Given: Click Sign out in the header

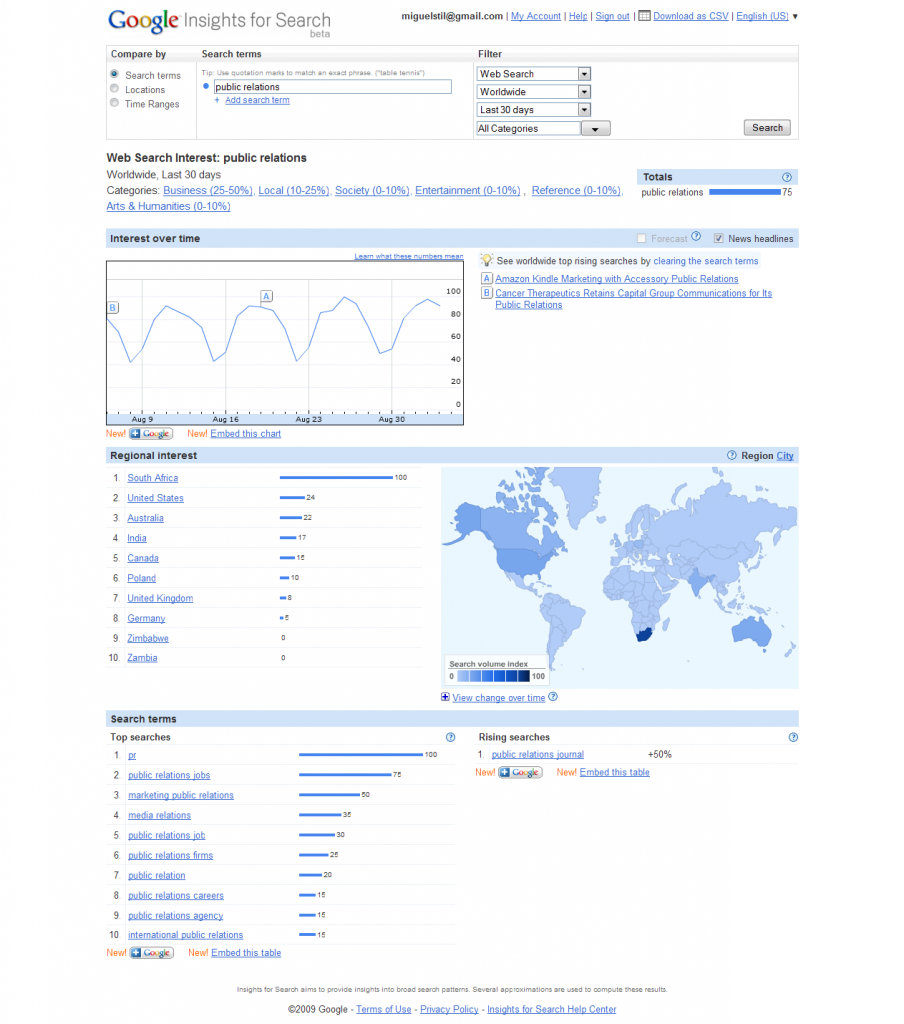Looking at the screenshot, I should 612,16.
